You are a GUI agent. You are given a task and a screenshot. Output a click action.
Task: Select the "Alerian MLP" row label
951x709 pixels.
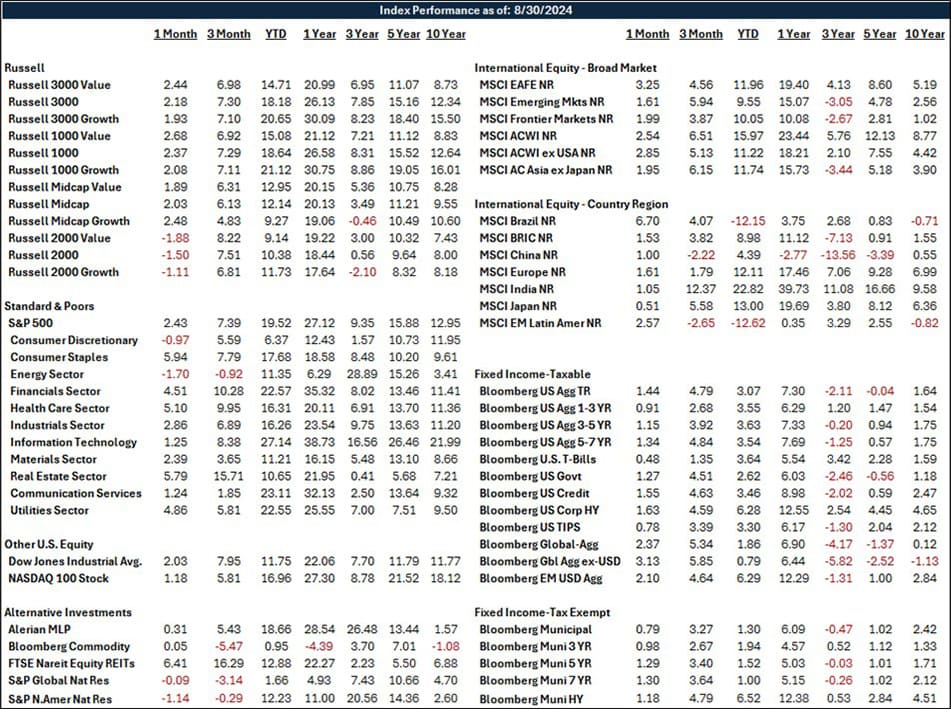(x=39, y=629)
